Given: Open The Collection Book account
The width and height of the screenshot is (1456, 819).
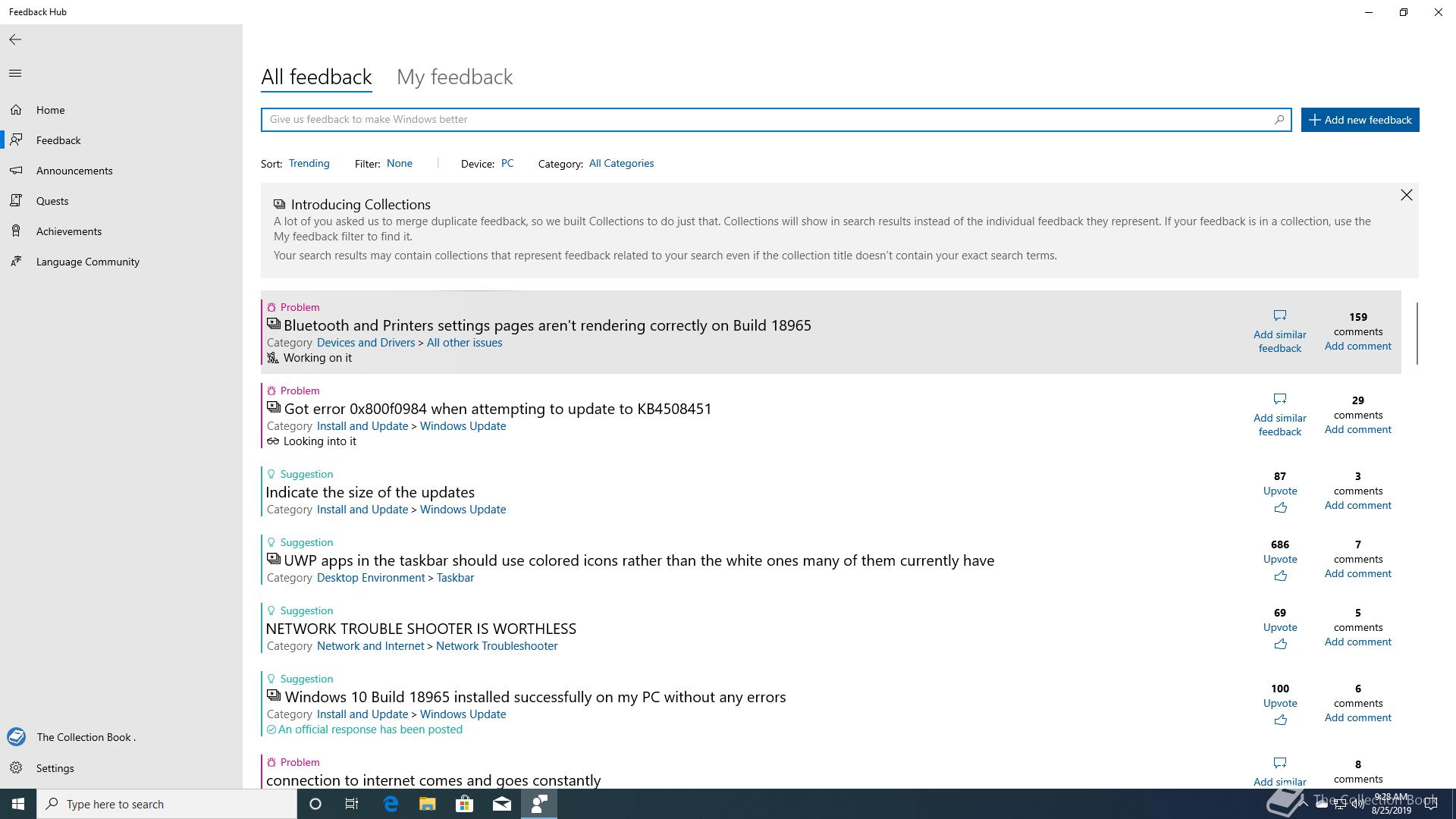Looking at the screenshot, I should 121,737.
